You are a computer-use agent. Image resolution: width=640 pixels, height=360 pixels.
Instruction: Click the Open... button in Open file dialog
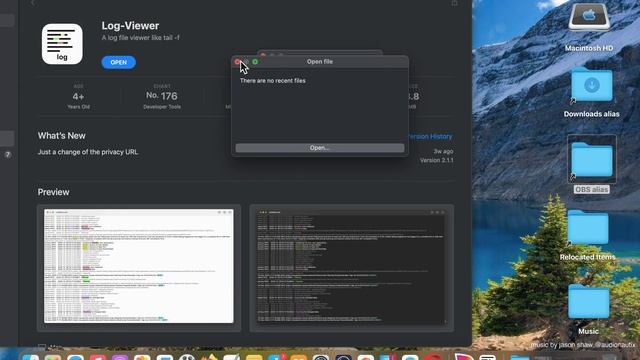[x=320, y=148]
